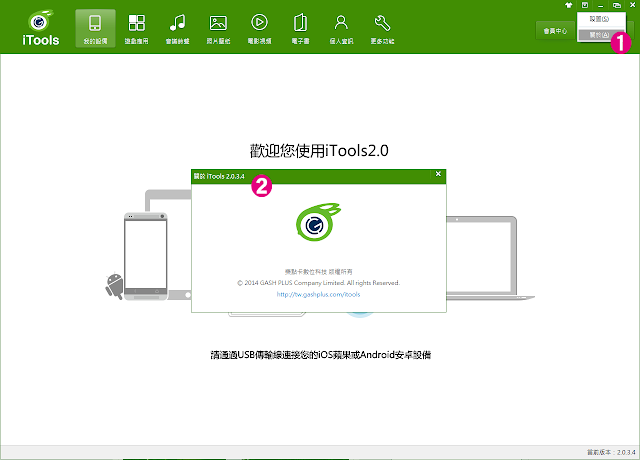Open the music note ringtones section

178,29
